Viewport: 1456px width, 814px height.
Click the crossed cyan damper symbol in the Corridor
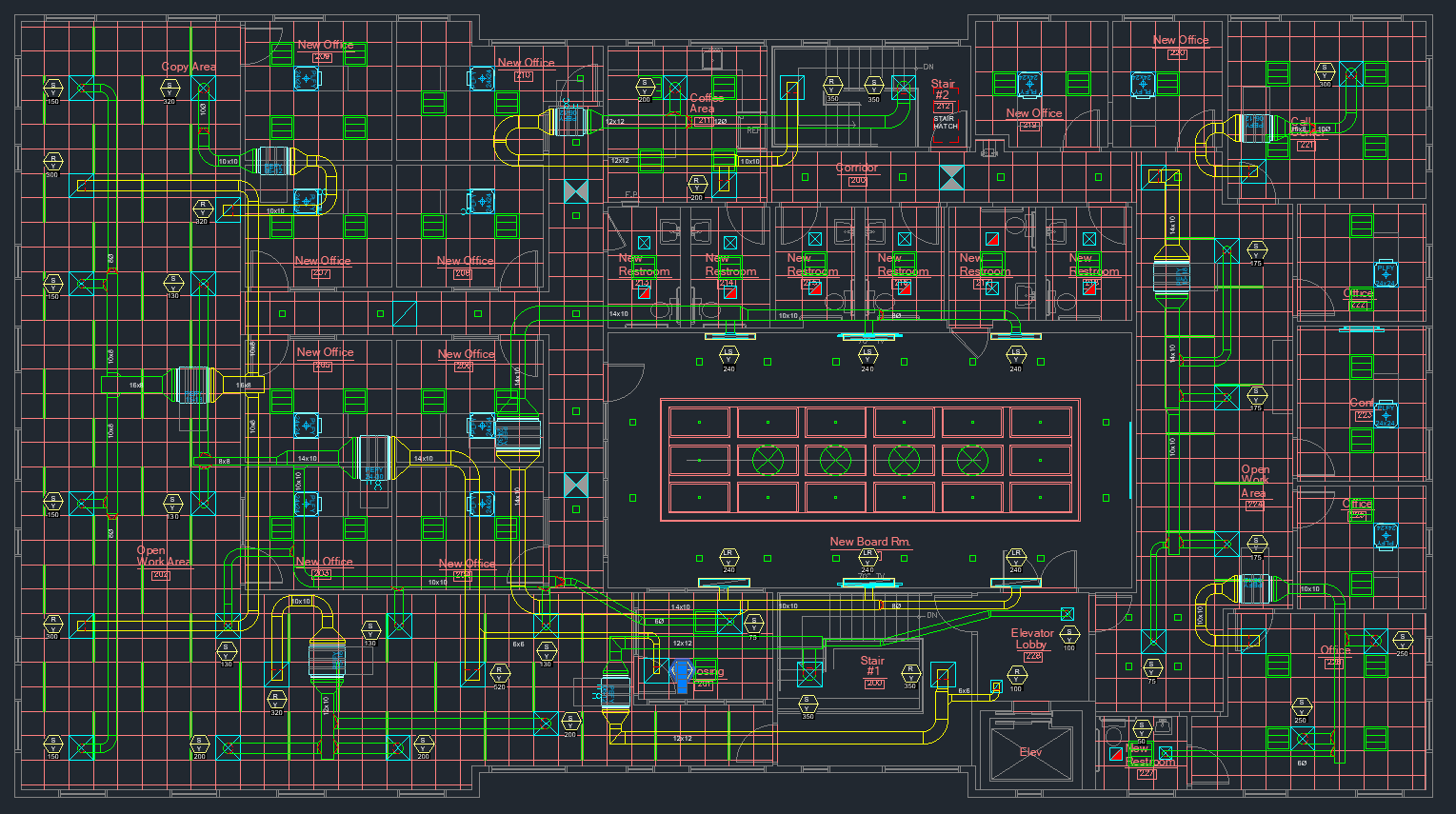(x=951, y=178)
